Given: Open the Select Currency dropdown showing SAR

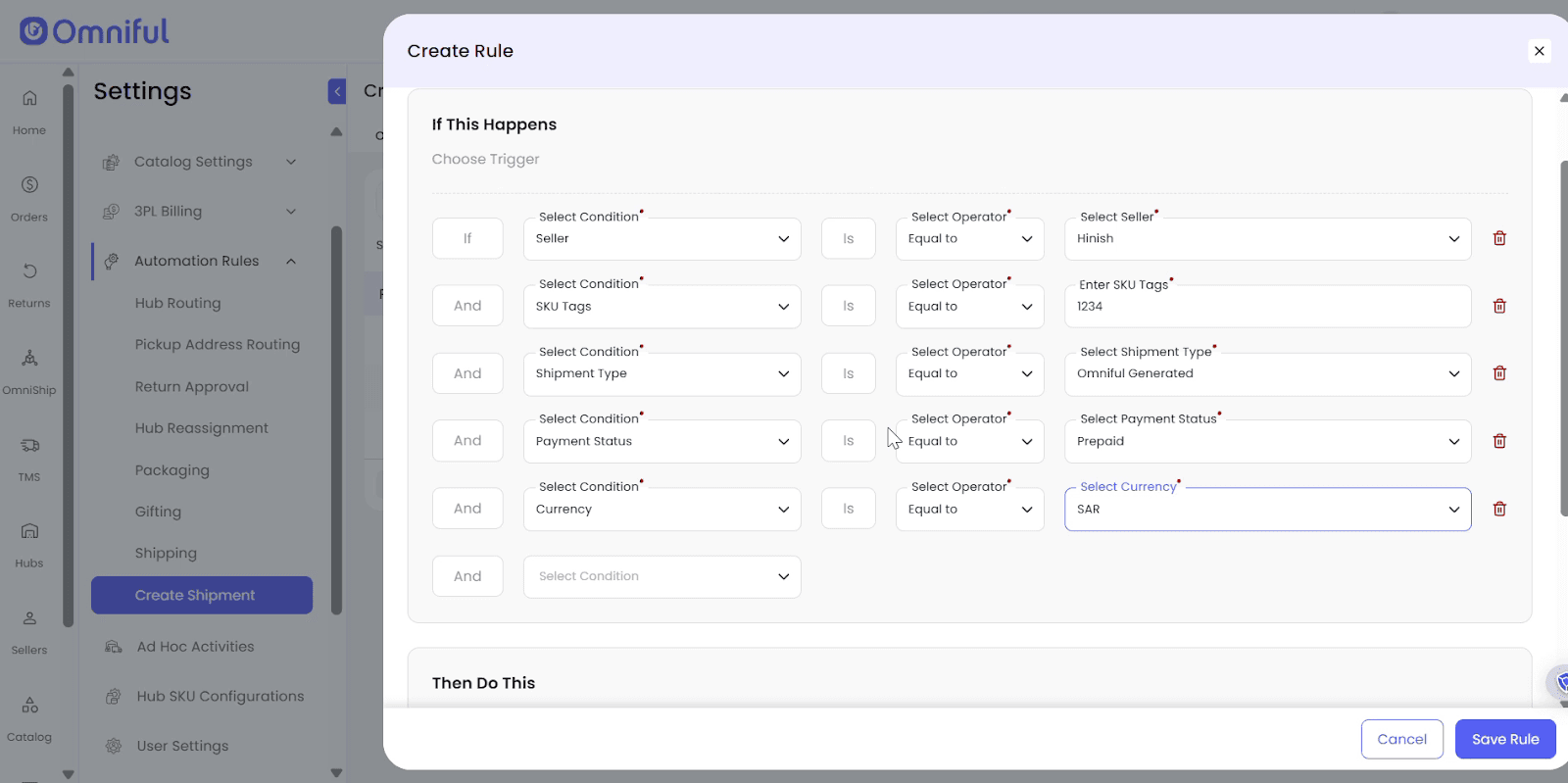Looking at the screenshot, I should (x=1266, y=510).
